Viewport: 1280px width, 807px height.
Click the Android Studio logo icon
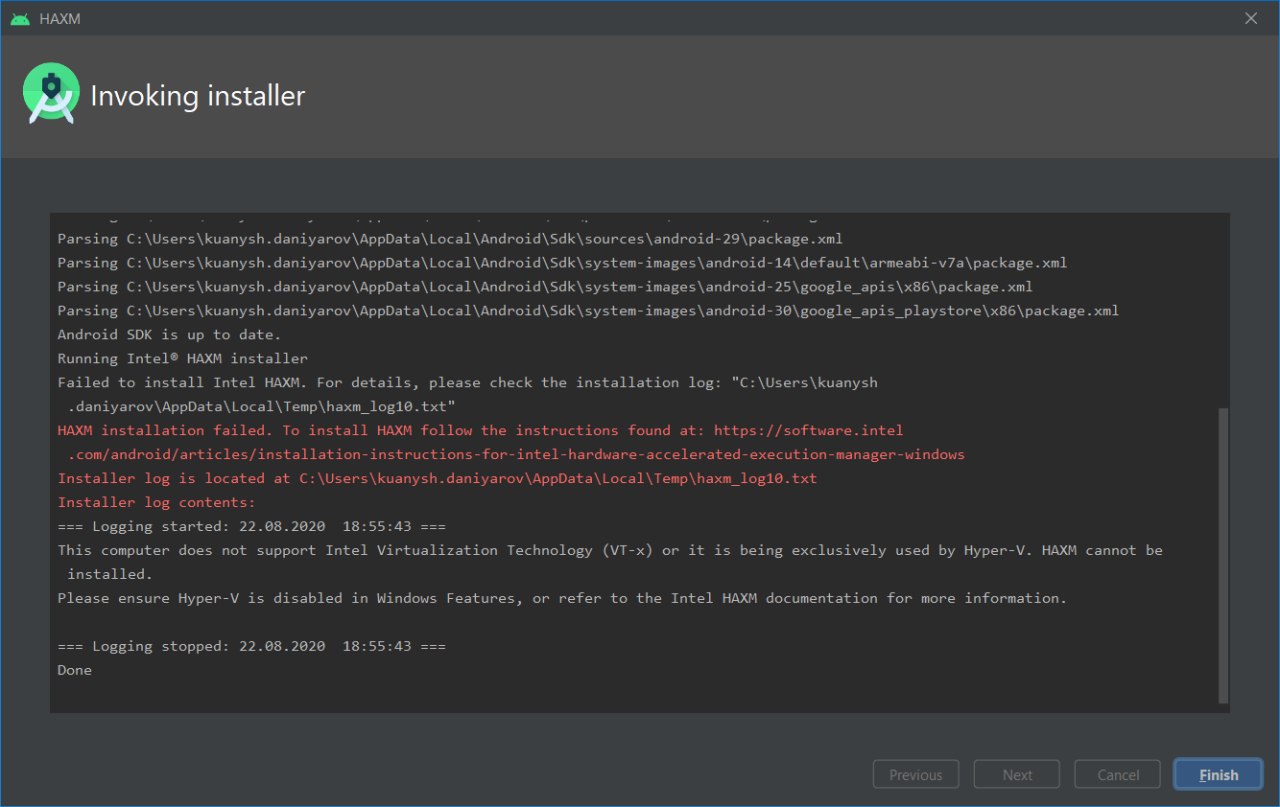[50, 94]
